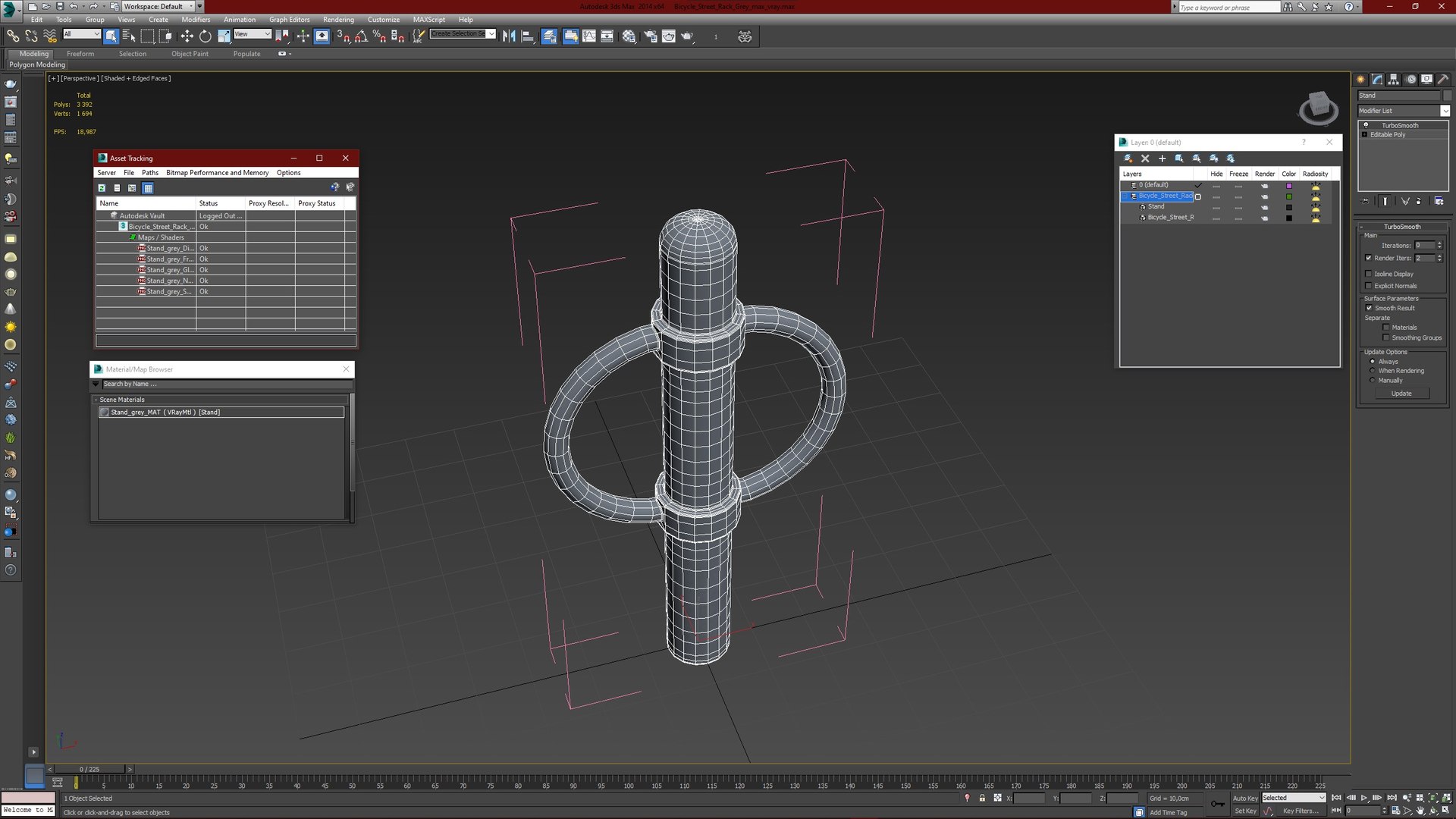Click the Auto Key button
Image resolution: width=1456 pixels, height=819 pixels.
point(1244,799)
